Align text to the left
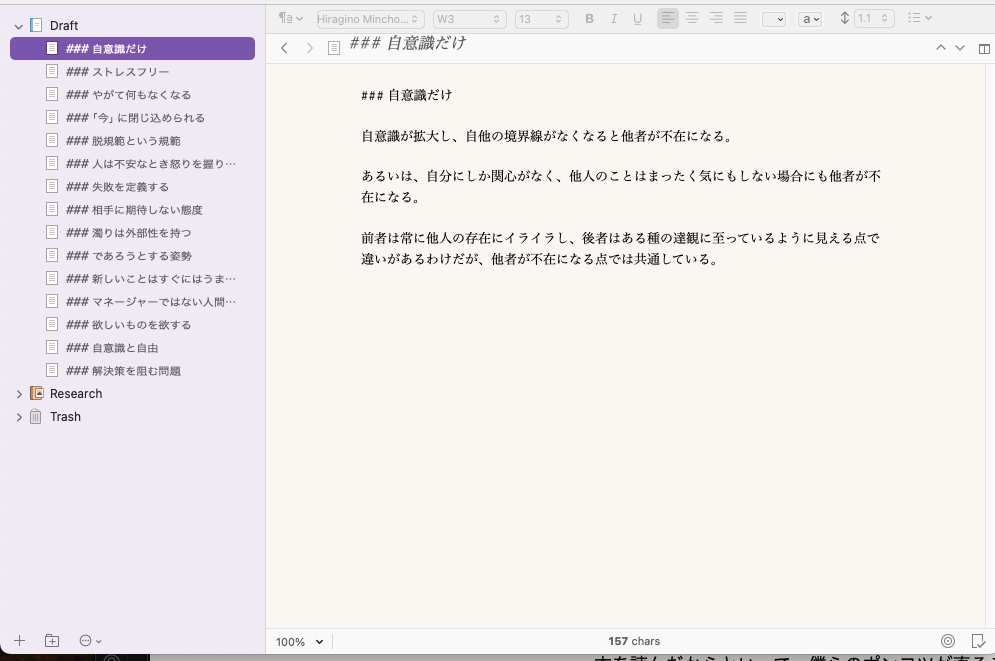Image resolution: width=995 pixels, height=661 pixels. (x=667, y=18)
